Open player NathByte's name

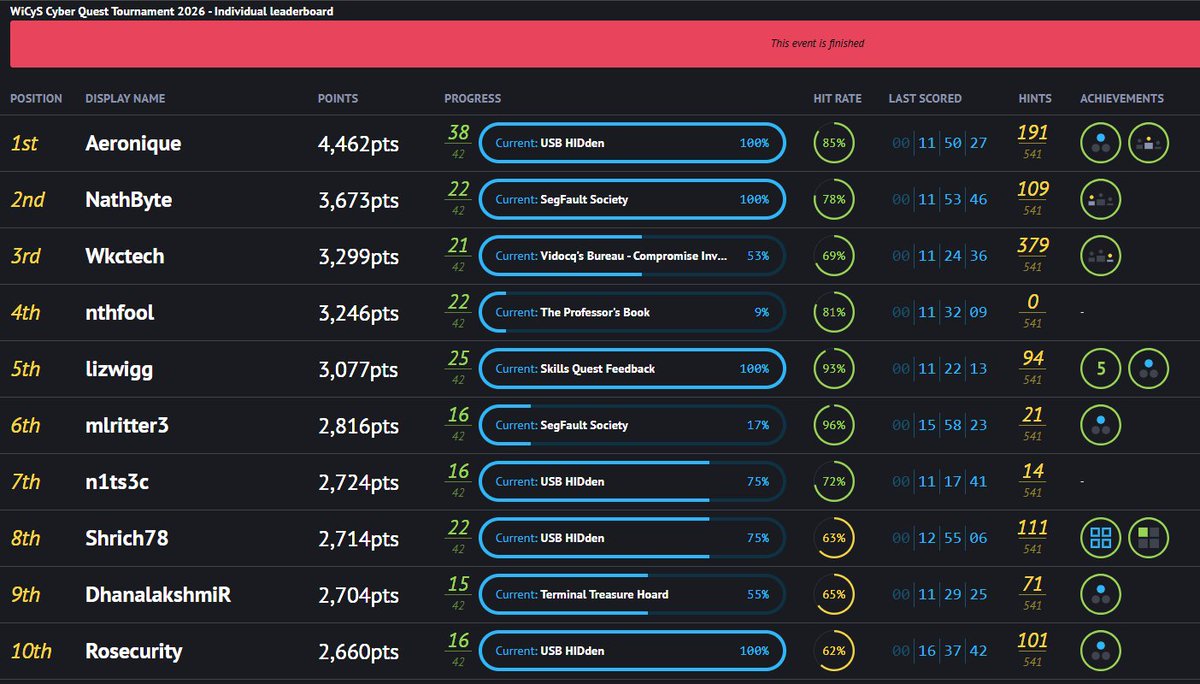(x=129, y=200)
